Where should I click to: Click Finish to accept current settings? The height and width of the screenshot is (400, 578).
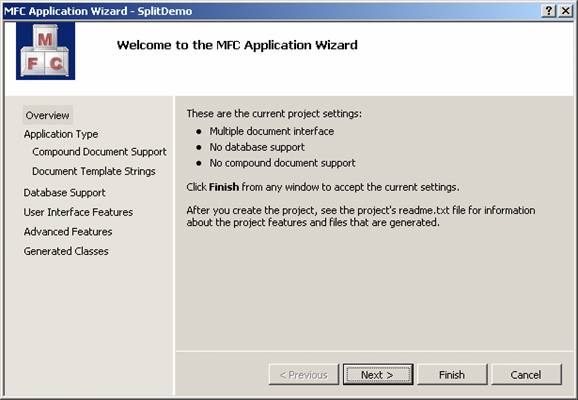[452, 375]
